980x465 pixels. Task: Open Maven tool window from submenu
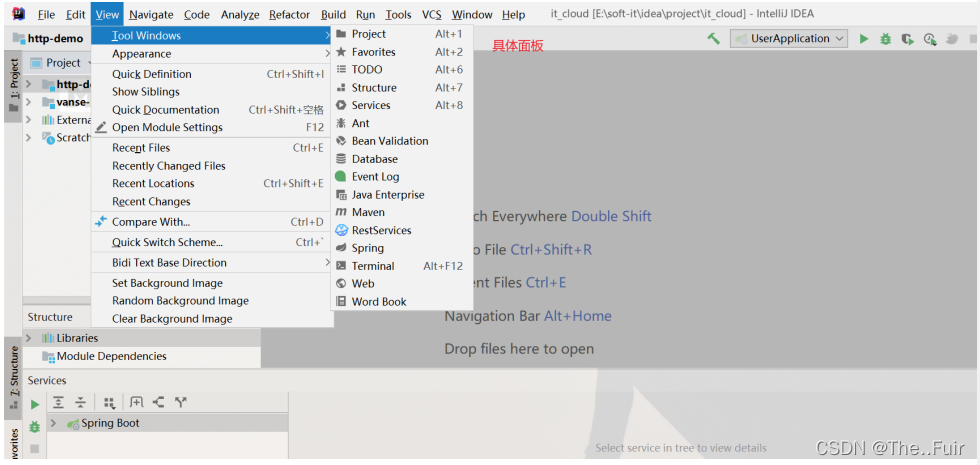pos(402,212)
